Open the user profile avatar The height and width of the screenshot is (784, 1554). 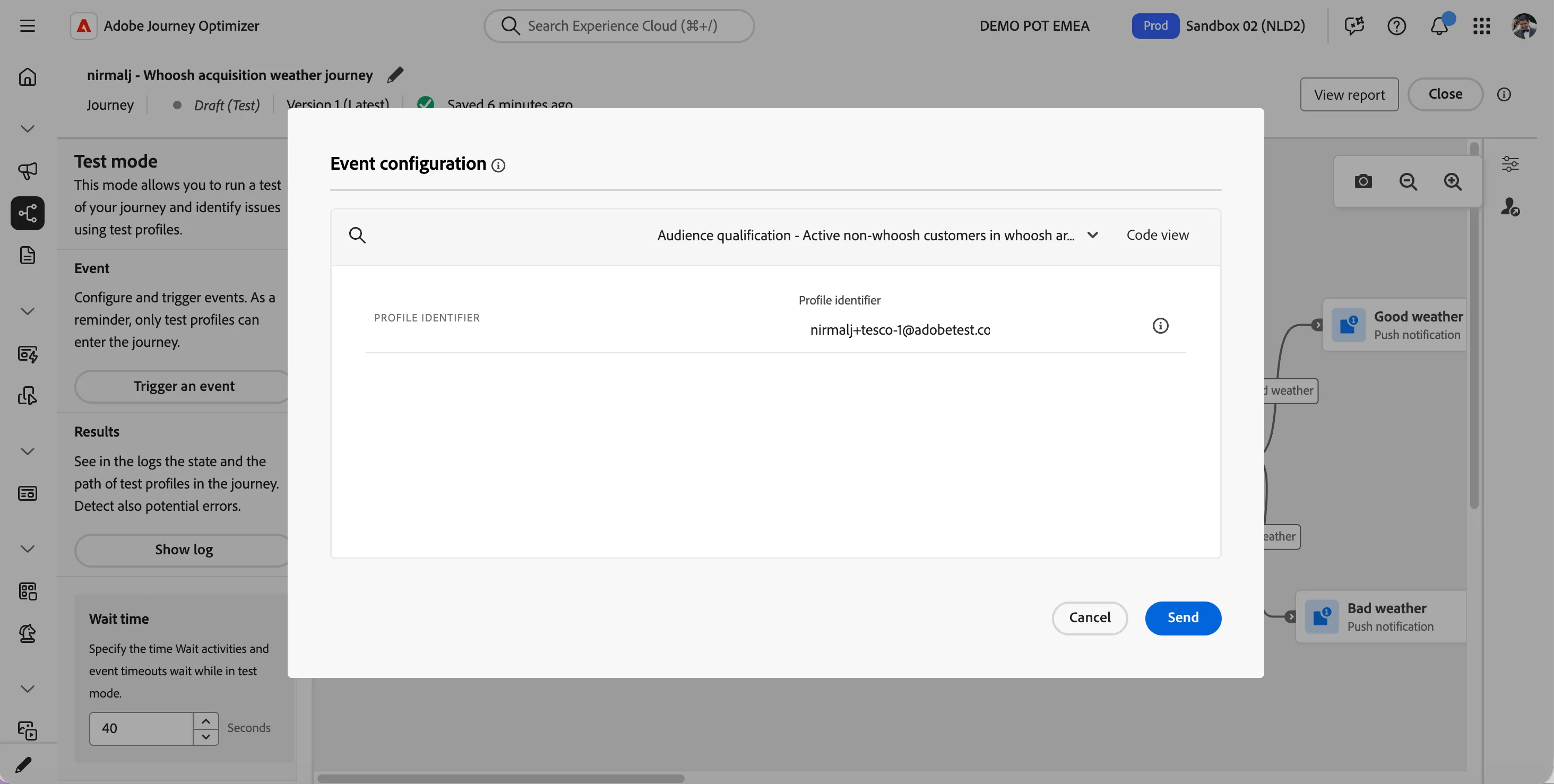[1524, 26]
